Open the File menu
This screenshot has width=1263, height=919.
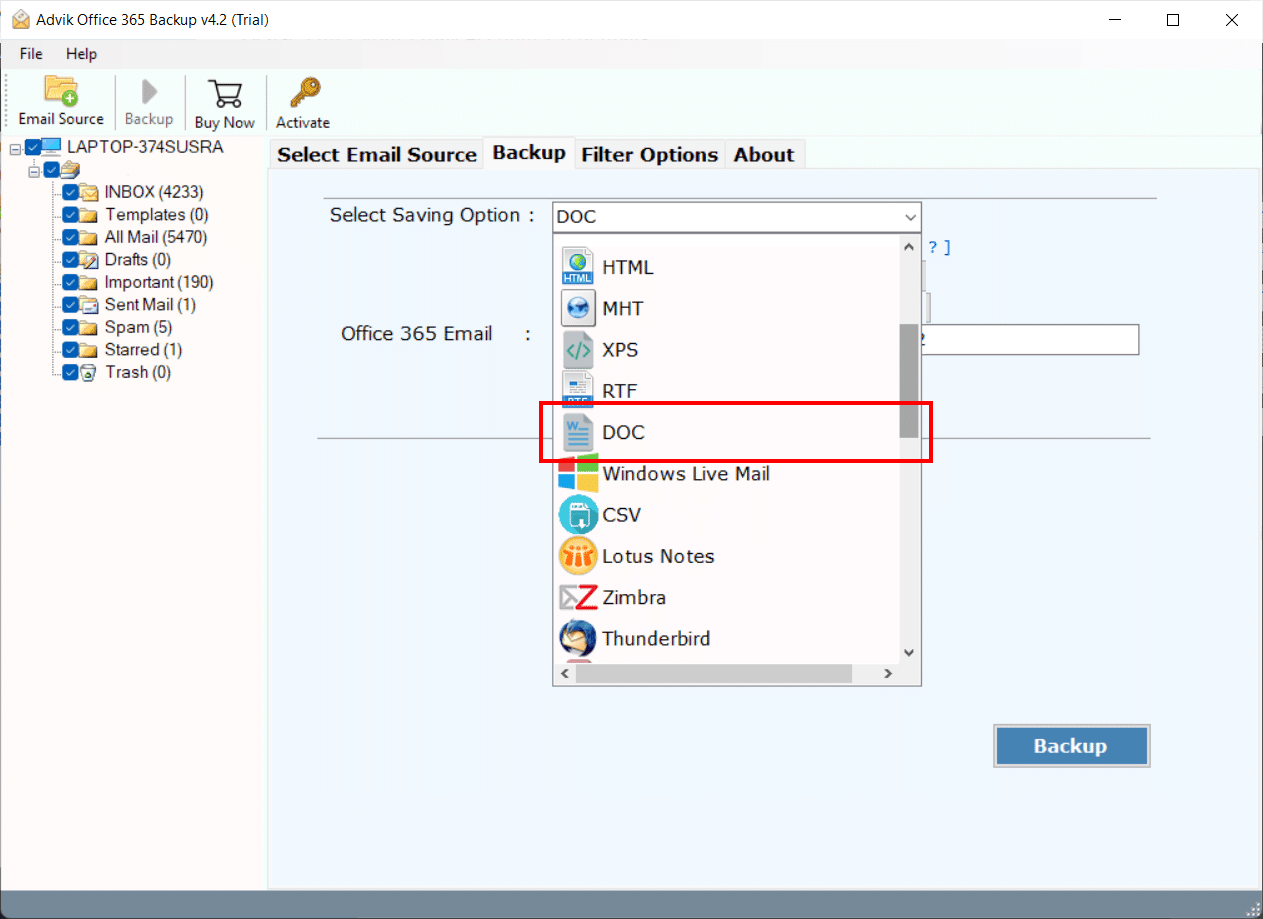pyautogui.click(x=31, y=53)
